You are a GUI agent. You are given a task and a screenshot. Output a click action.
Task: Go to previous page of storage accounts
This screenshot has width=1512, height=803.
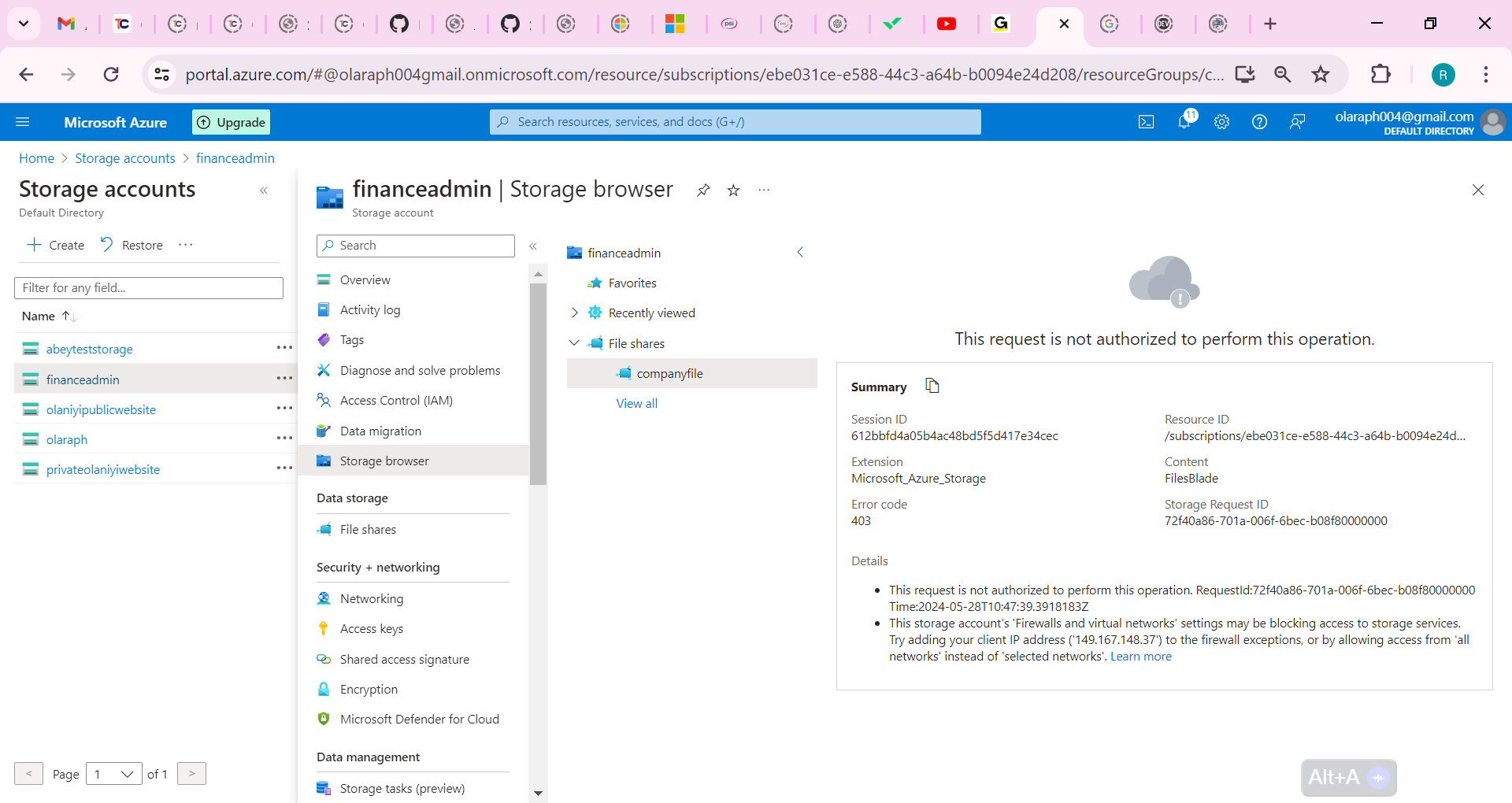[x=28, y=774]
